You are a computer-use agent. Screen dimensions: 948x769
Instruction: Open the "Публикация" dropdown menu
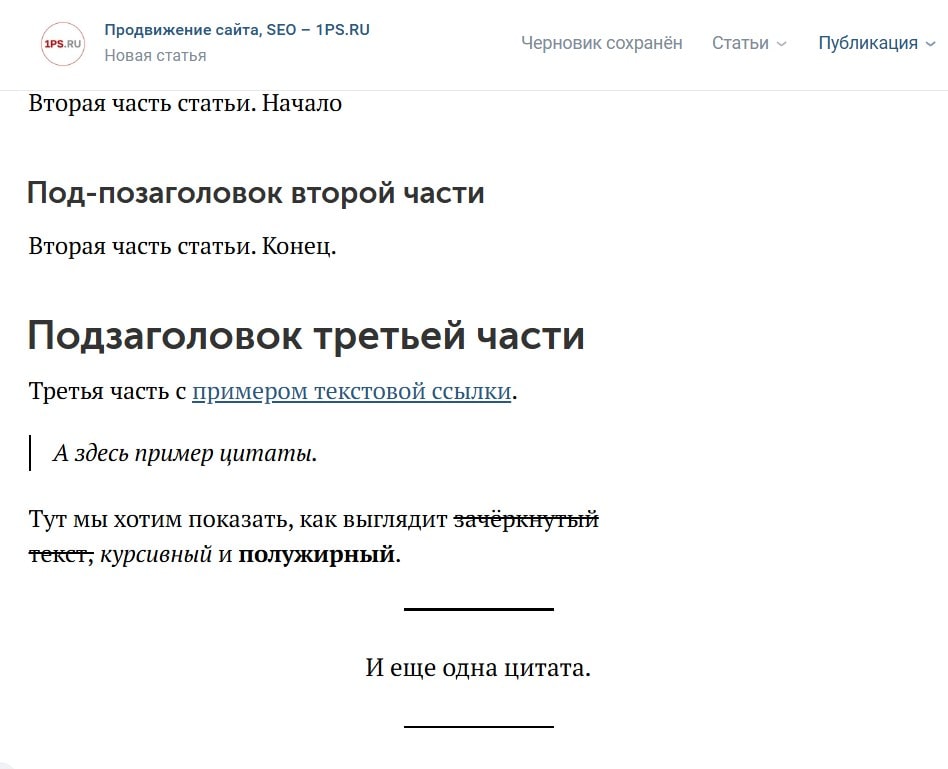877,44
